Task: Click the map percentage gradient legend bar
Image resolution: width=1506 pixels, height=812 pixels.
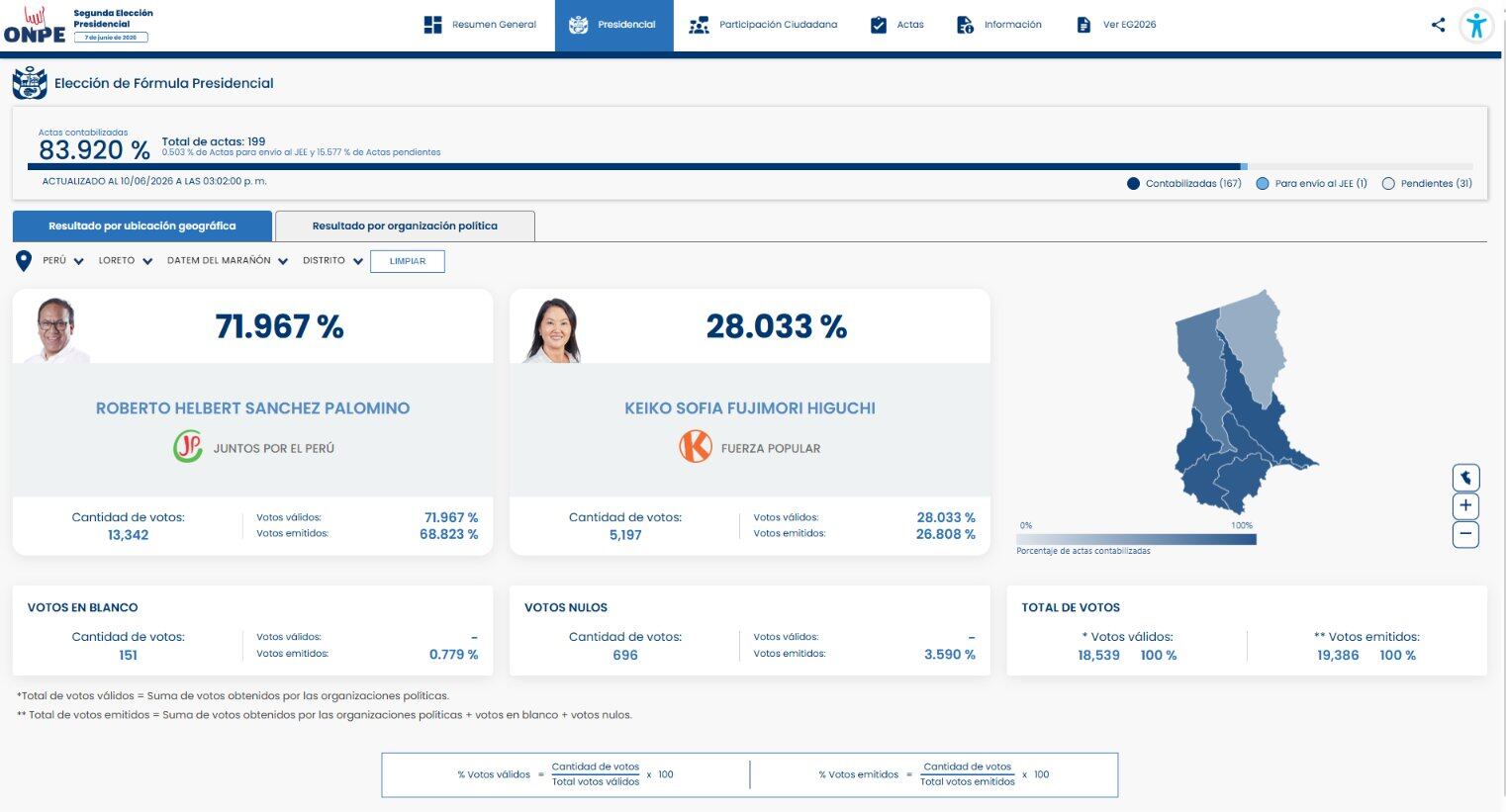Action: pyautogui.click(x=1136, y=539)
